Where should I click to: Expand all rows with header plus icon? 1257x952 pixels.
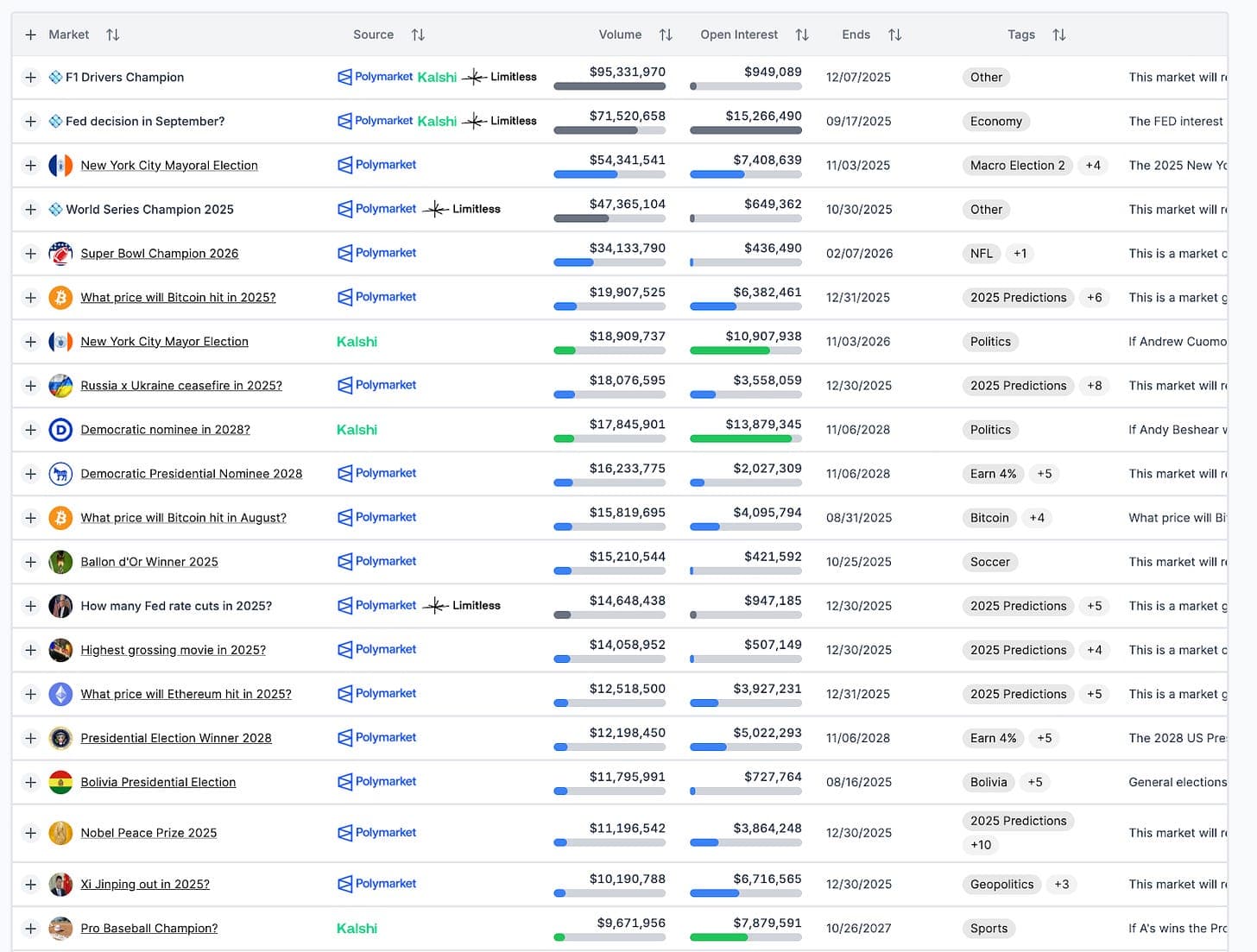point(30,35)
